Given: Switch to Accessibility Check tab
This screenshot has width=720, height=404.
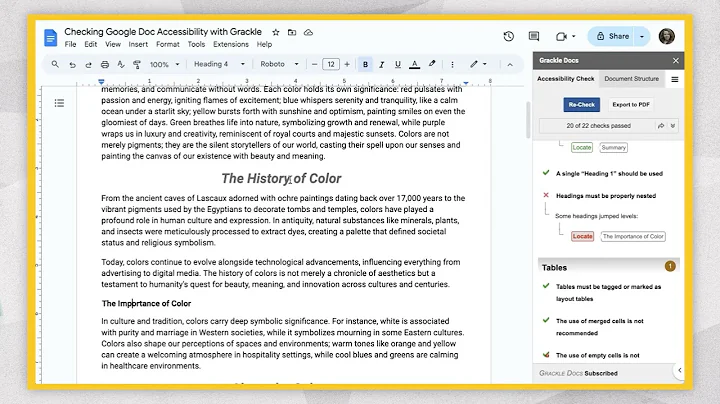Looking at the screenshot, I should (x=565, y=79).
